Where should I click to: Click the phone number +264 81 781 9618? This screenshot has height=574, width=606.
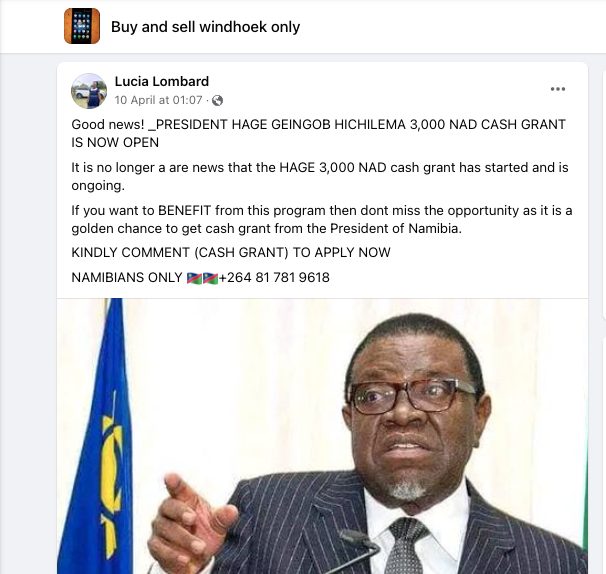274,278
